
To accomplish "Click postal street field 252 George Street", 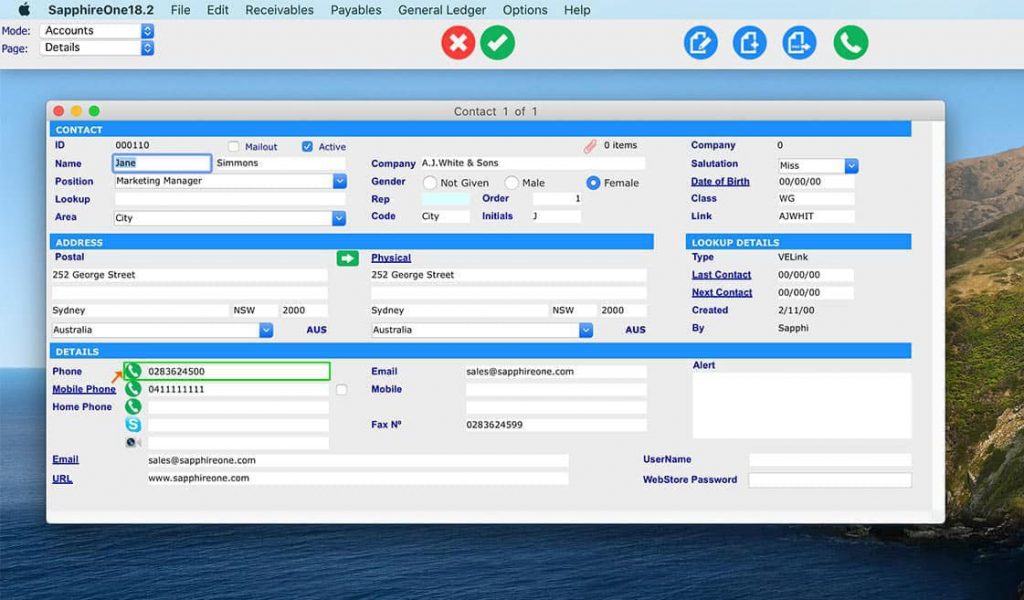I will pyautogui.click(x=190, y=275).
